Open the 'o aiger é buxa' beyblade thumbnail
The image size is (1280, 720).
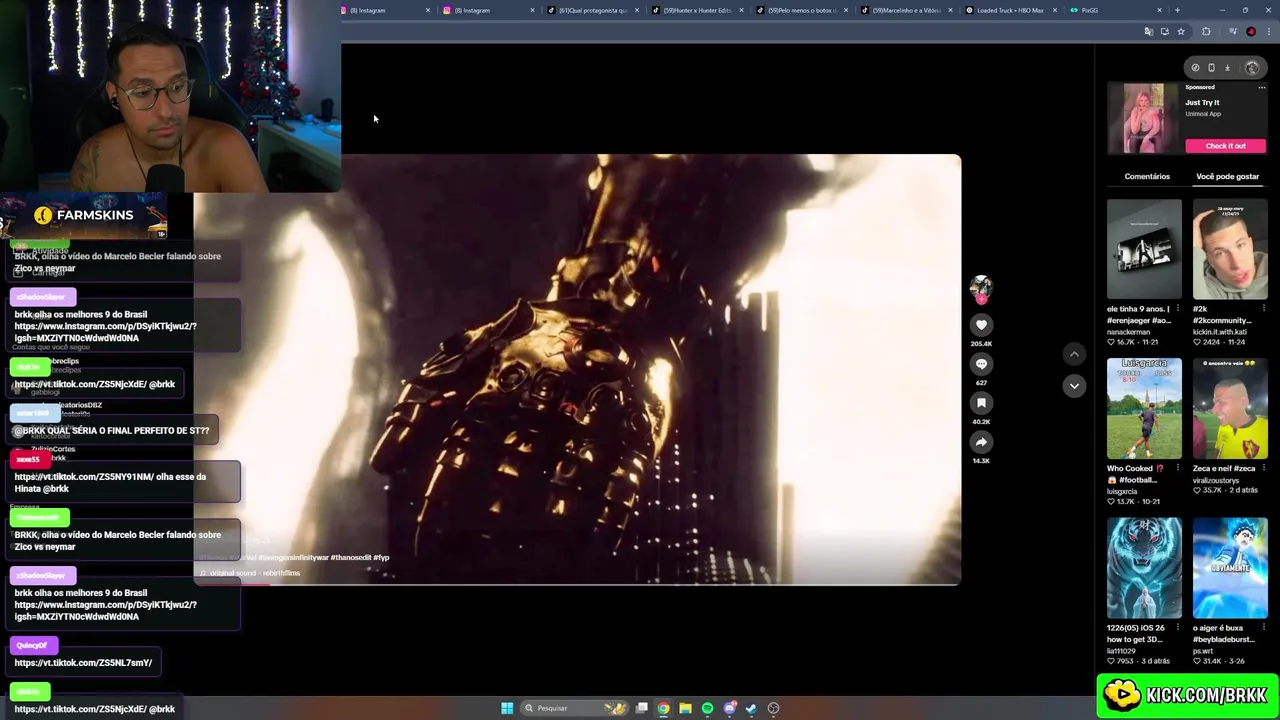click(x=1230, y=567)
